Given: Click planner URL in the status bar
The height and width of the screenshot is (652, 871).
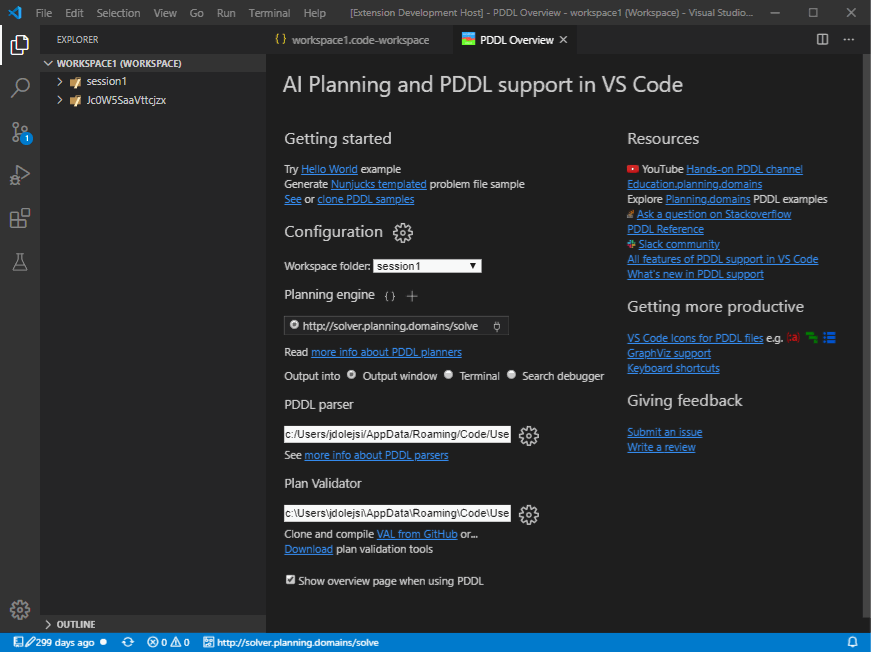Looking at the screenshot, I should 291,643.
